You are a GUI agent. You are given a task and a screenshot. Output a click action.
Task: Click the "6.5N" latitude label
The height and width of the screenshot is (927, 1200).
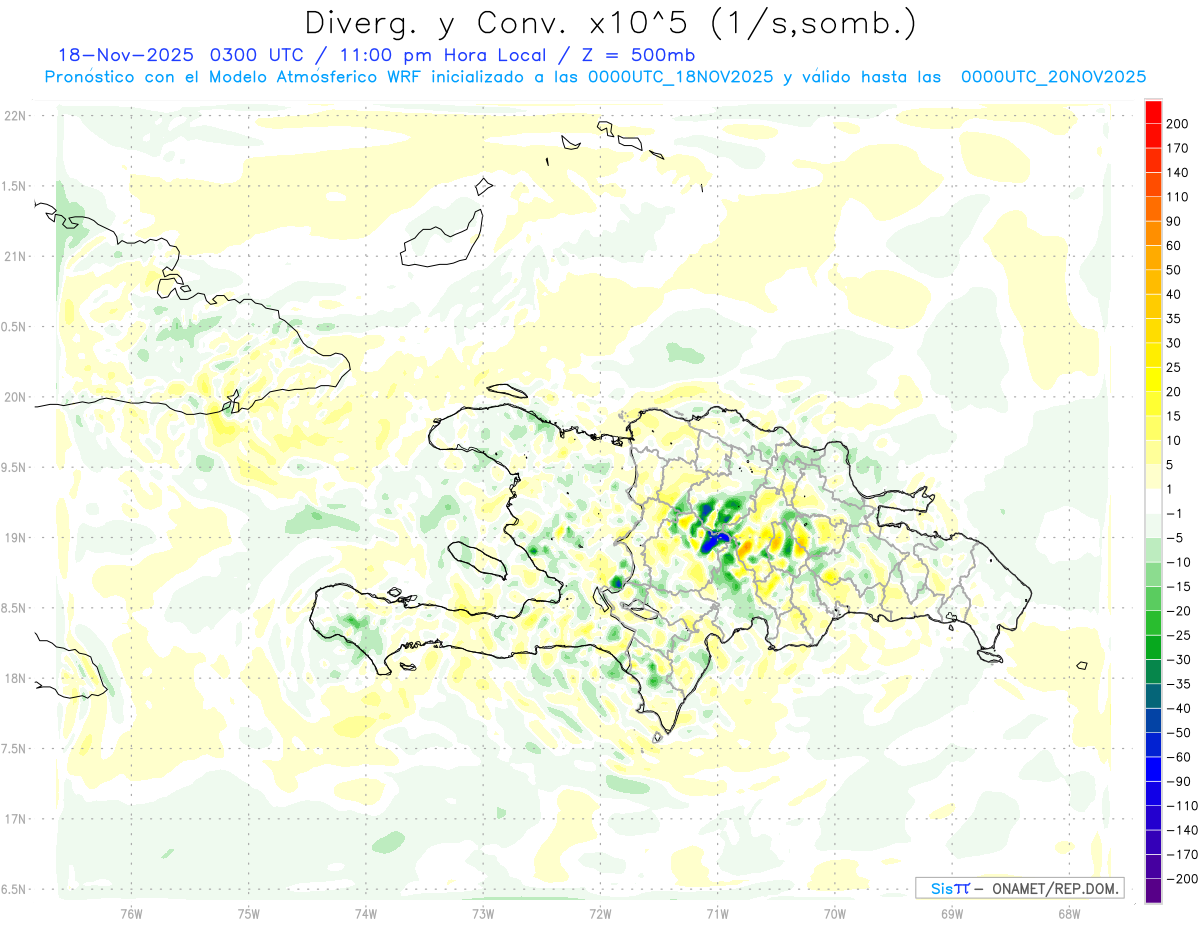click(14, 889)
